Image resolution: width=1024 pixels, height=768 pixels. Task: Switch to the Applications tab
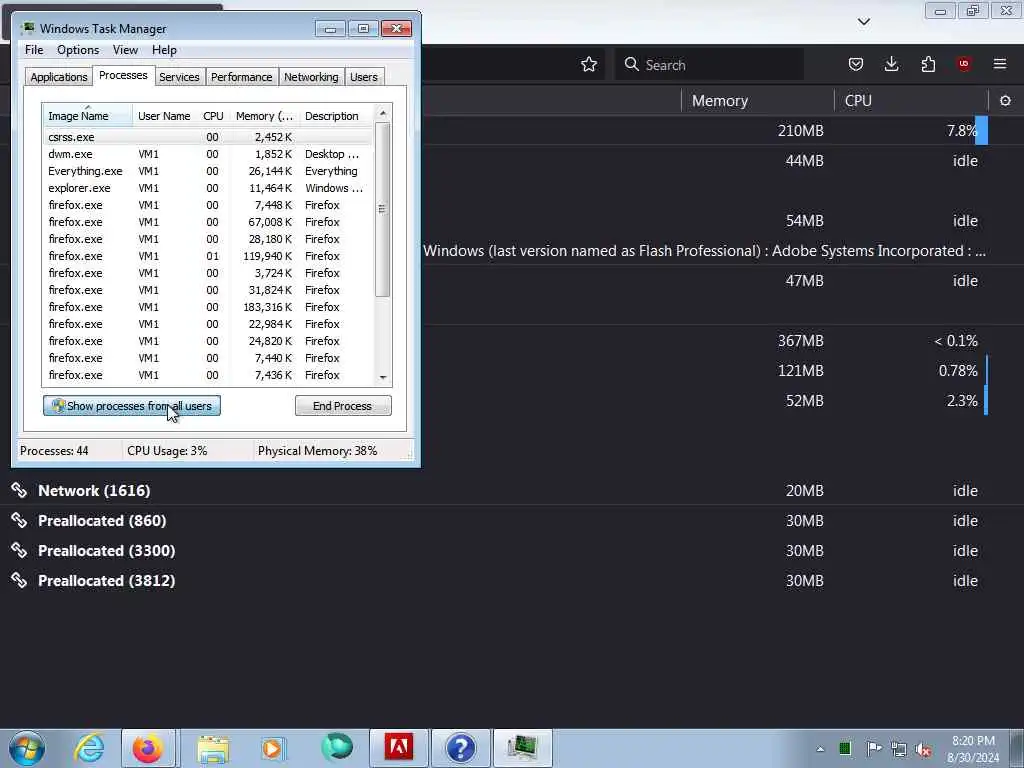pos(59,77)
